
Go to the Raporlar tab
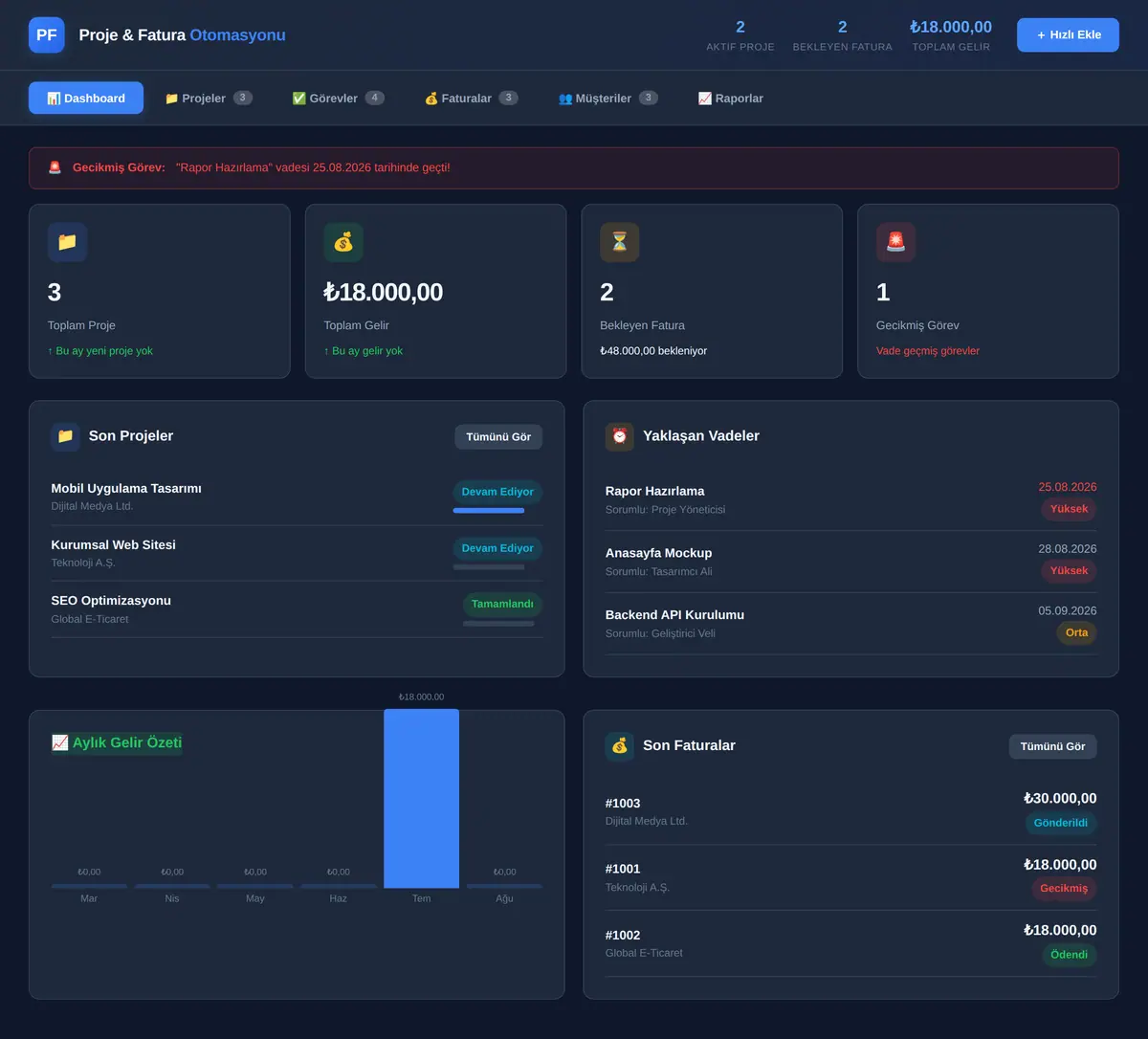[731, 98]
